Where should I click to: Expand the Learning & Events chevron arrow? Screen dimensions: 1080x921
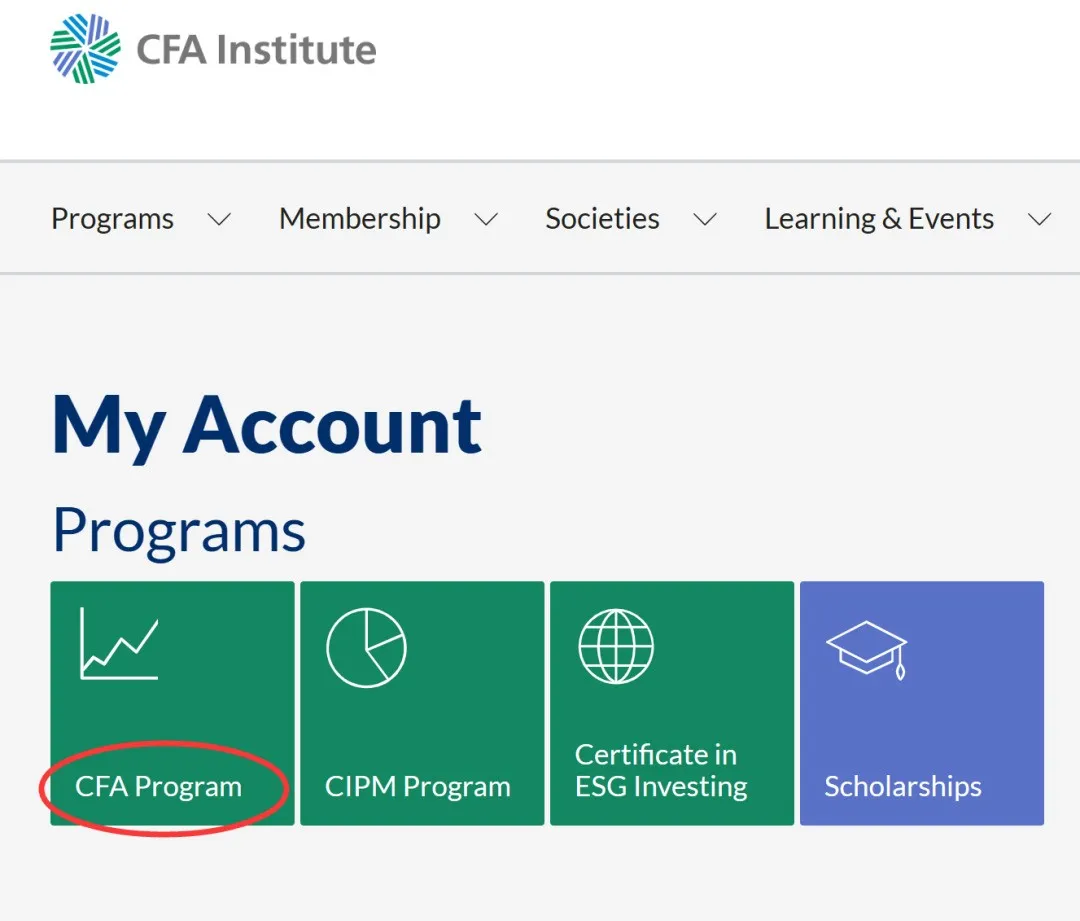pyautogui.click(x=1040, y=219)
